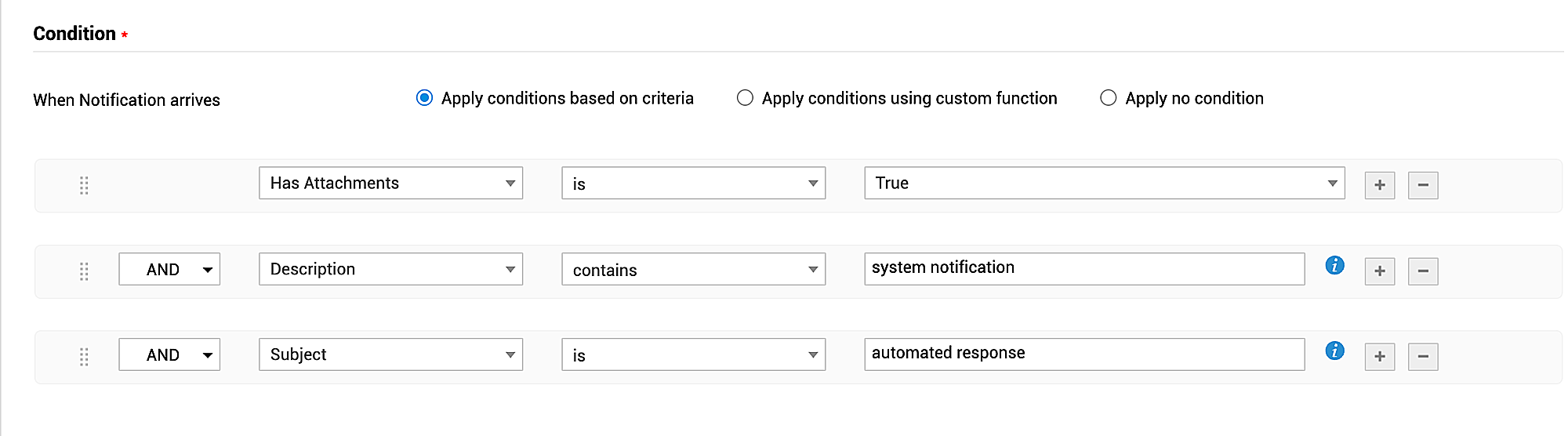This screenshot has width=1568, height=436.
Task: Click the info icon beside automated response field
Action: pyautogui.click(x=1334, y=351)
